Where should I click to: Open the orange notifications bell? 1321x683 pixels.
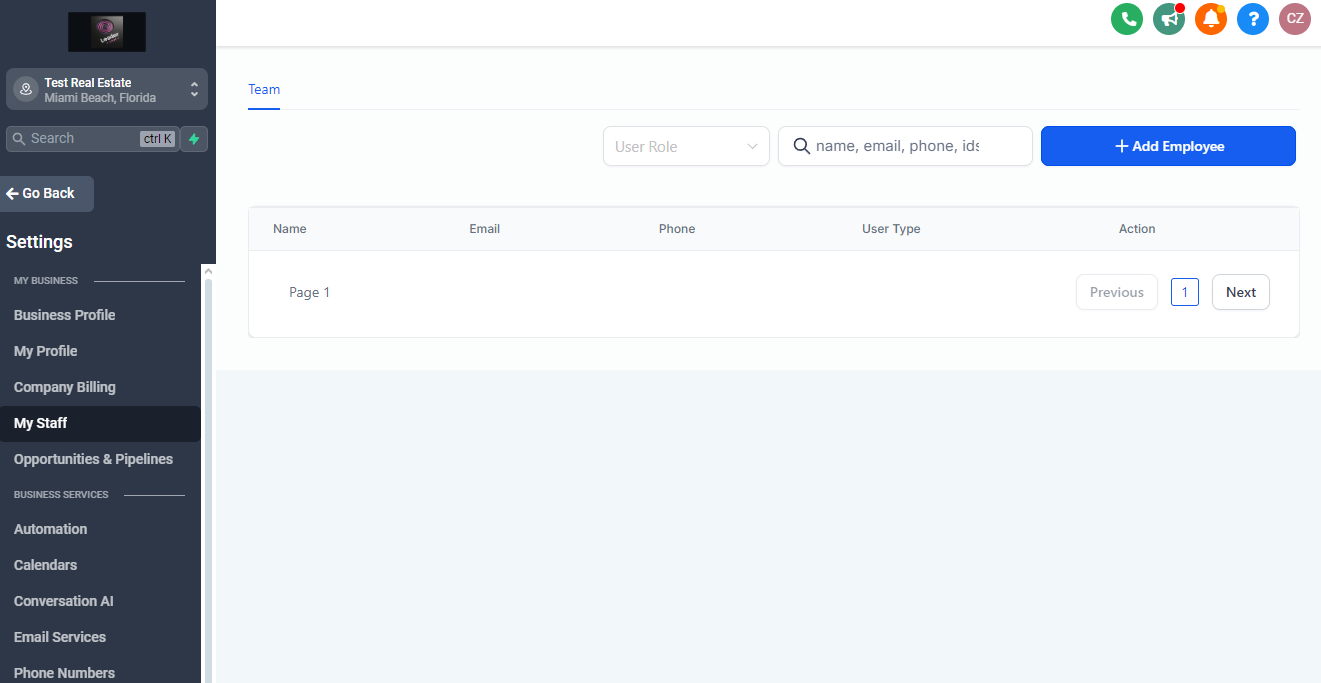pos(1211,19)
